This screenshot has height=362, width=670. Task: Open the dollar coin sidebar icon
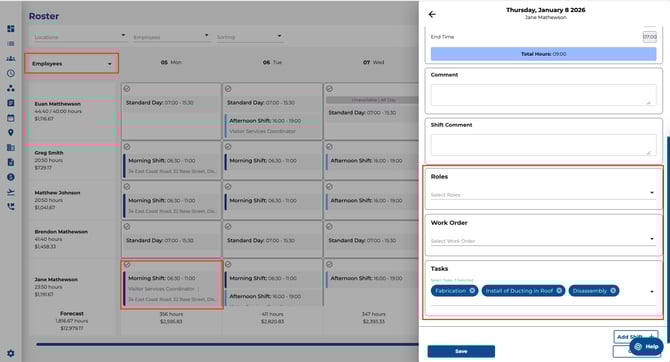pyautogui.click(x=11, y=177)
